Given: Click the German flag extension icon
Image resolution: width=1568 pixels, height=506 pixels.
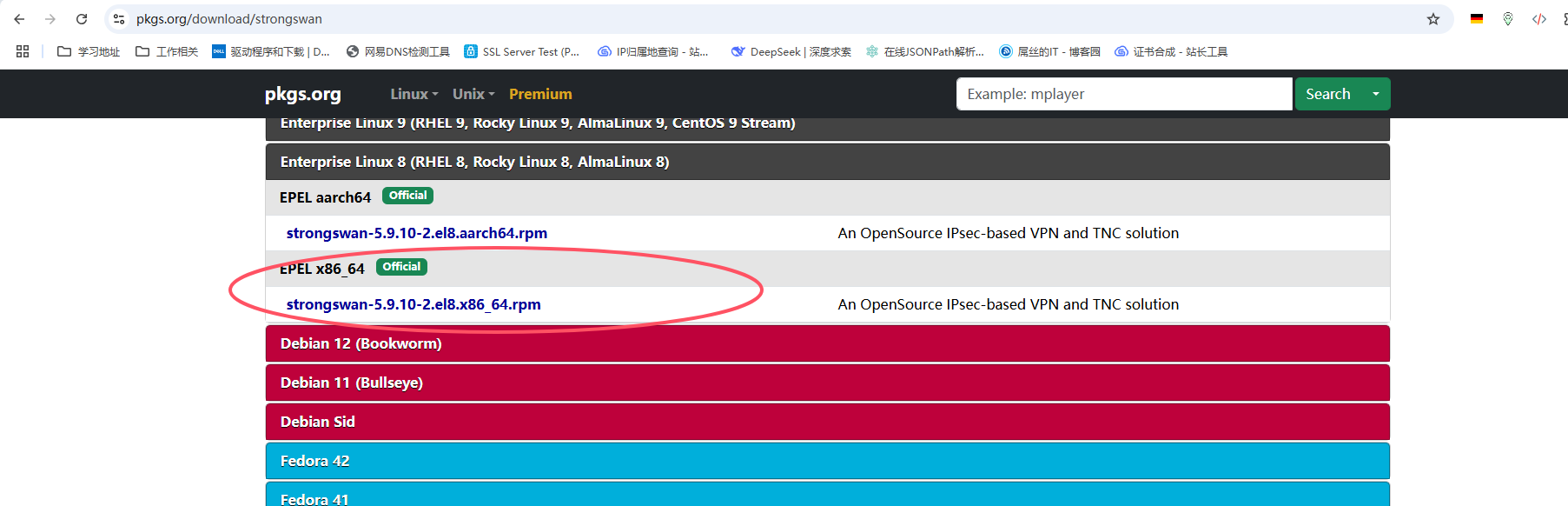Looking at the screenshot, I should pyautogui.click(x=1477, y=19).
